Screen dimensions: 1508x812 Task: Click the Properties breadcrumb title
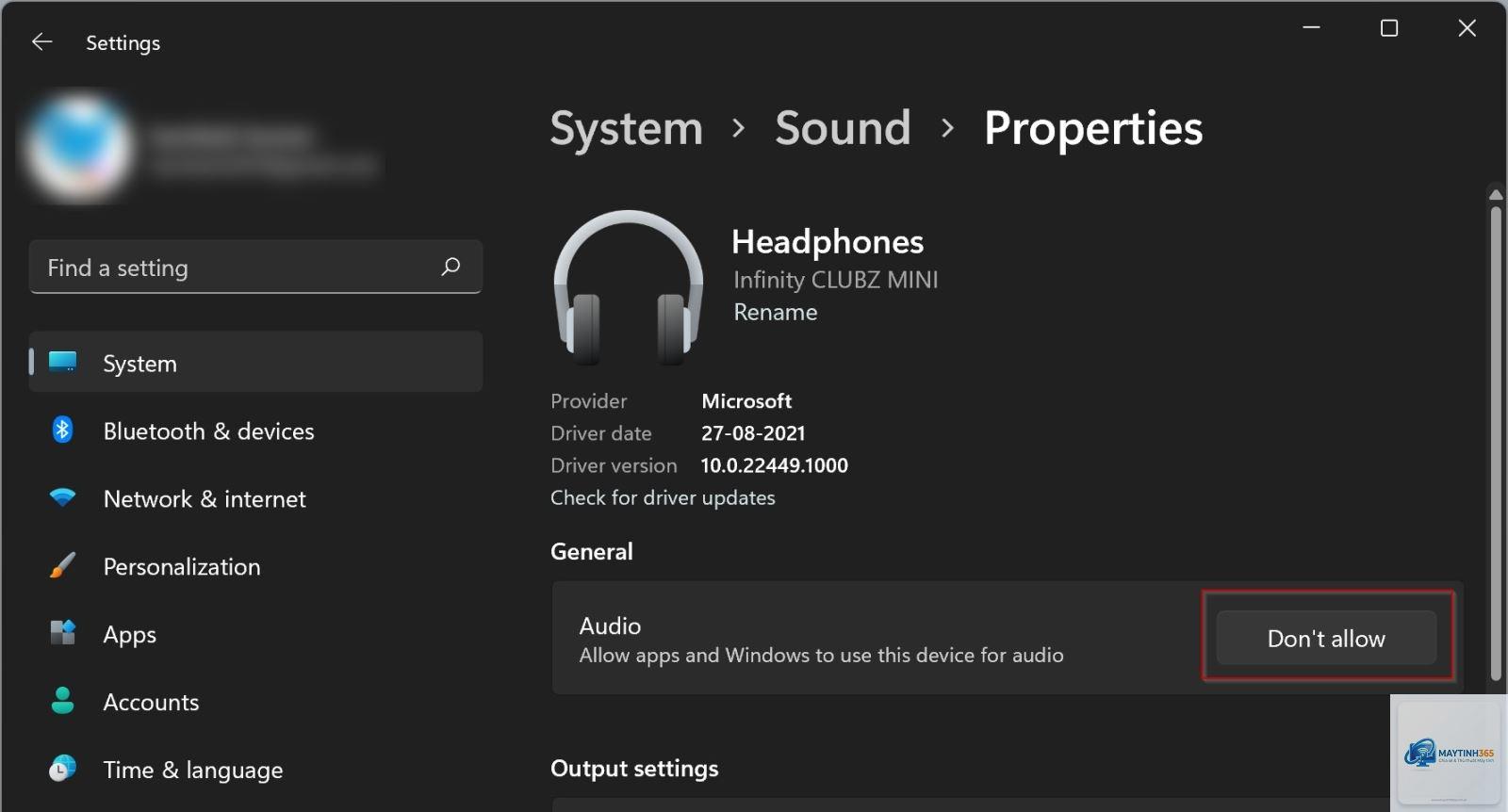click(1093, 128)
